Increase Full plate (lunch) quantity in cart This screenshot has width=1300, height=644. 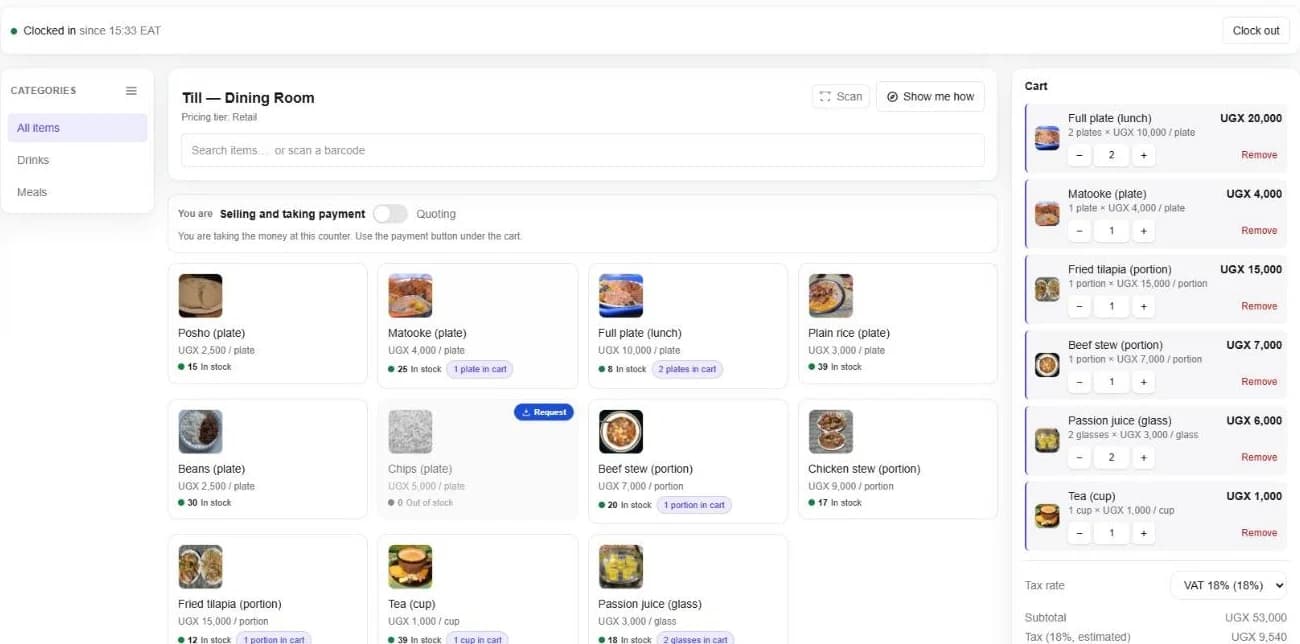pos(1143,155)
